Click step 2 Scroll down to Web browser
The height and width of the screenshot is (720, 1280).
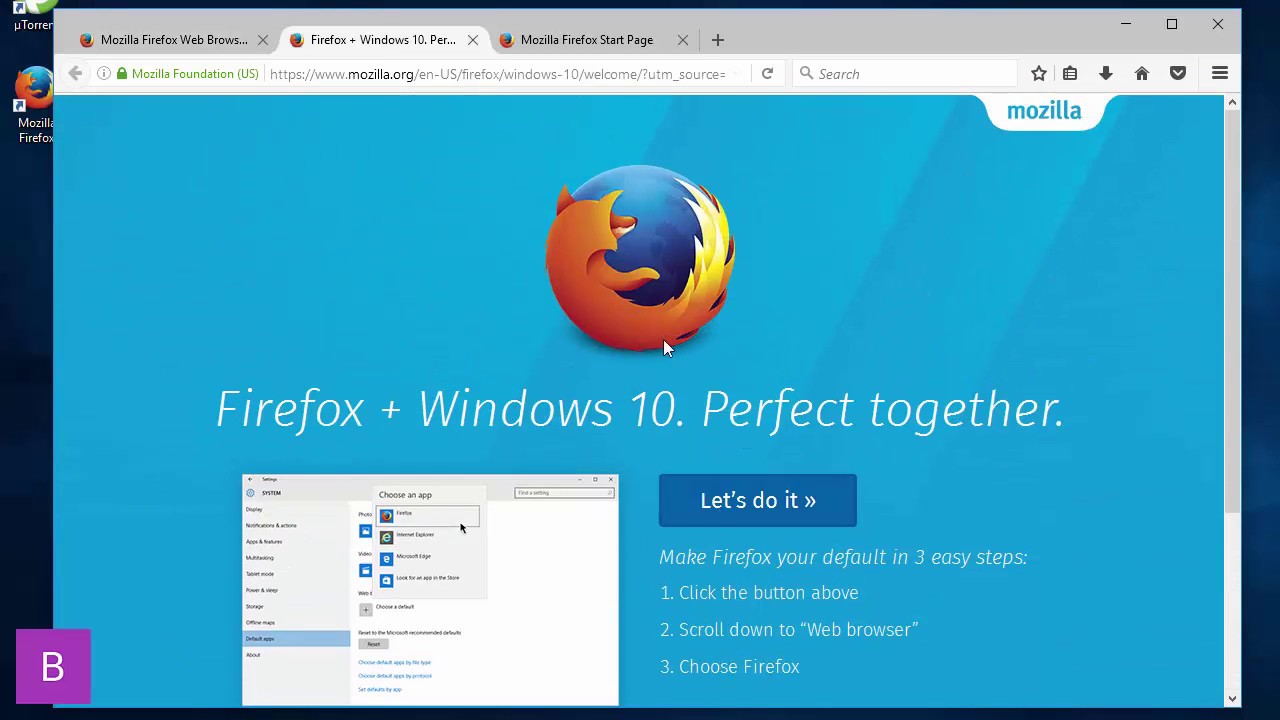789,630
